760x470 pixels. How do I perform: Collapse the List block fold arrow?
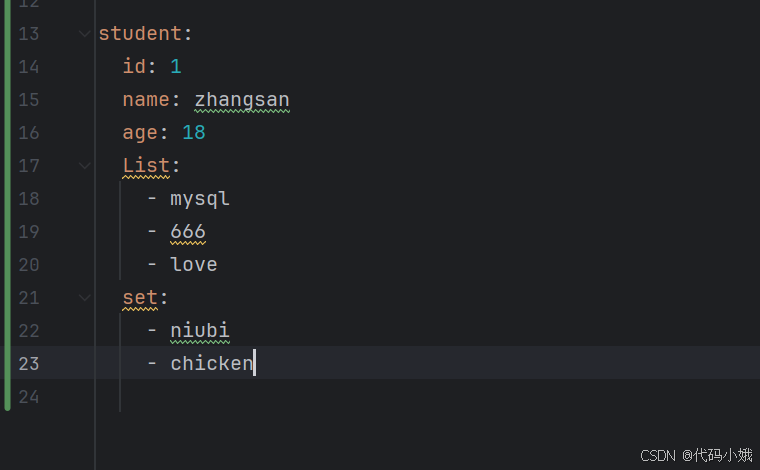pos(84,166)
